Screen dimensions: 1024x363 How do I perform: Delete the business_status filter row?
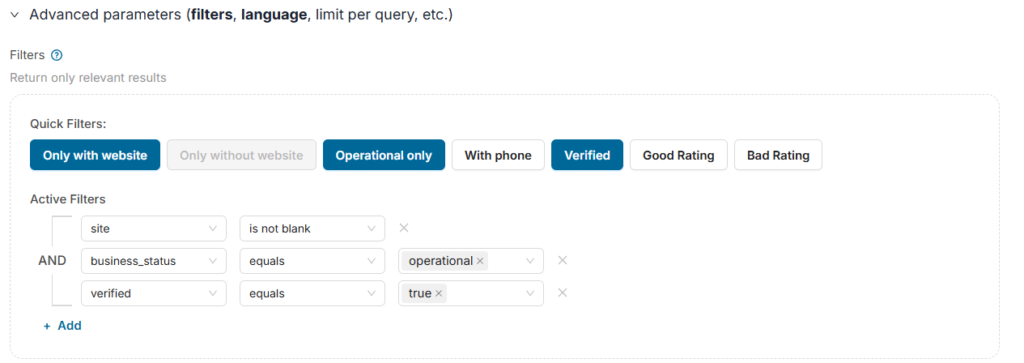(562, 260)
